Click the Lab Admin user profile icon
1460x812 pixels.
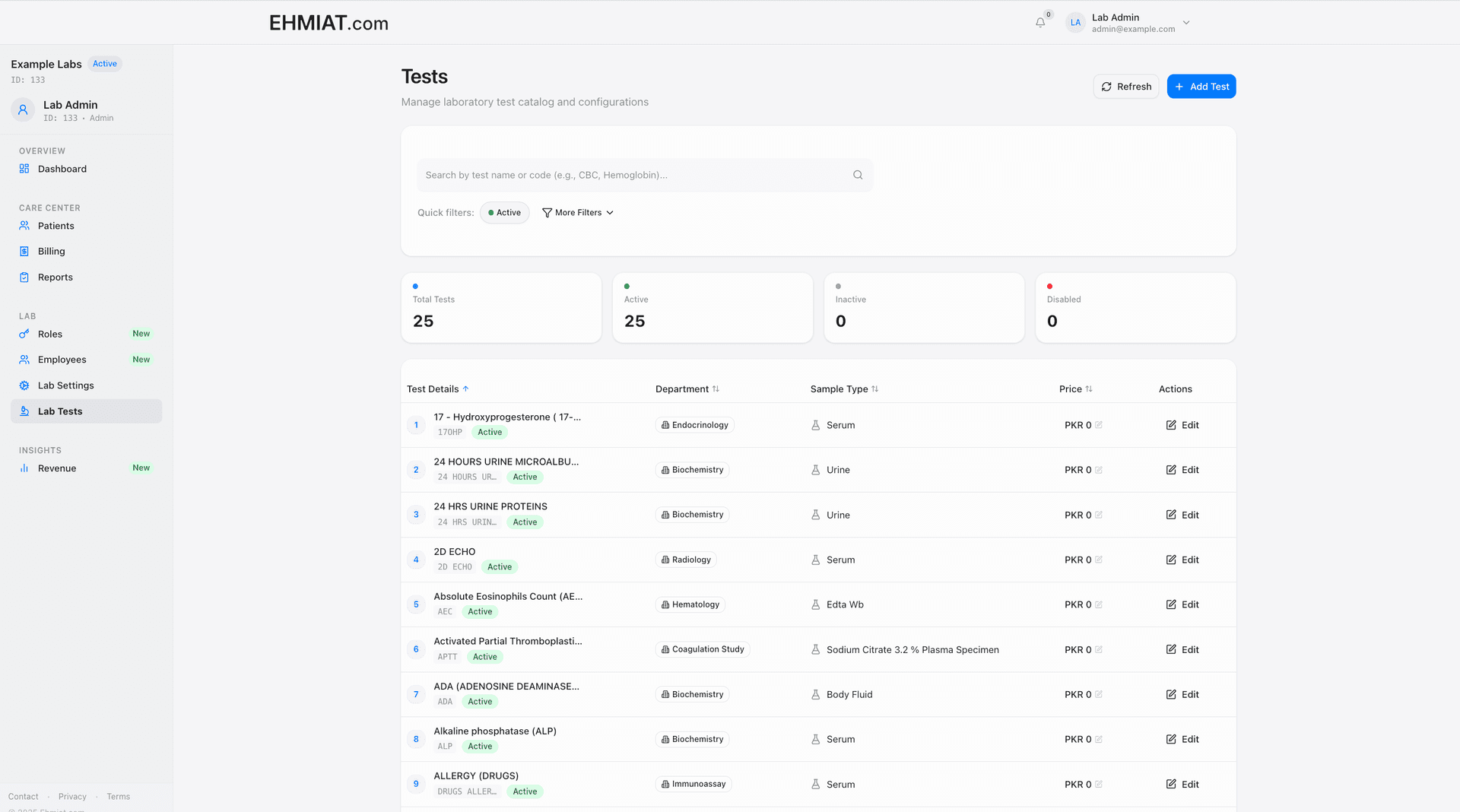[x=23, y=110]
